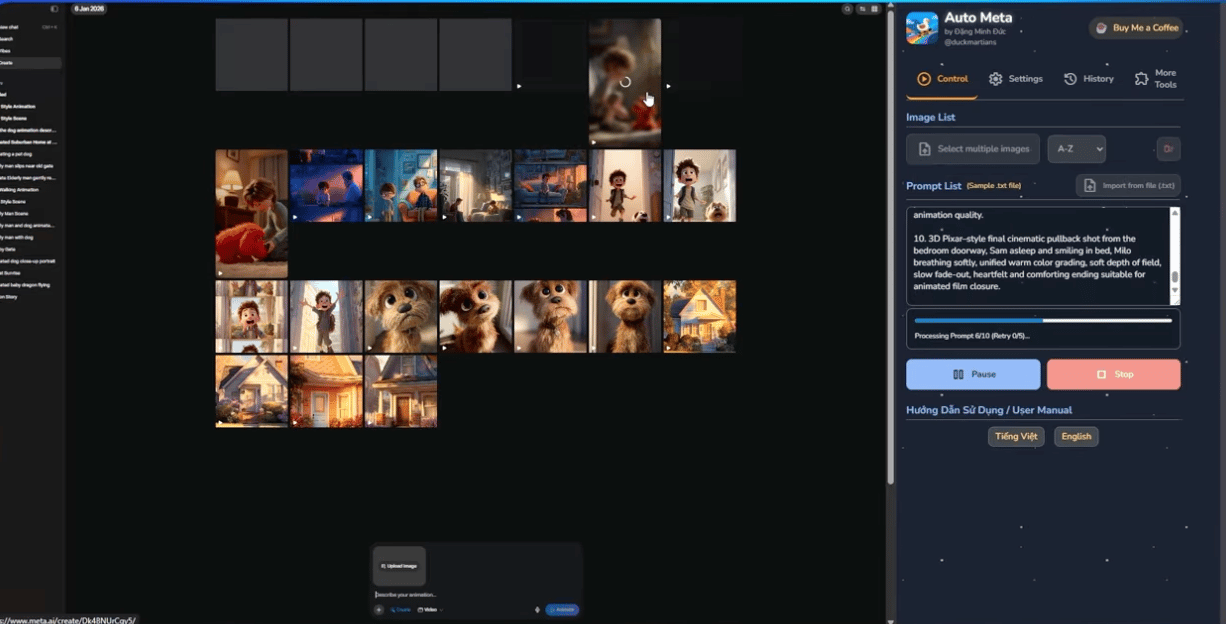Click inside the prompt list text area
1226x624 pixels.
(x=1037, y=256)
